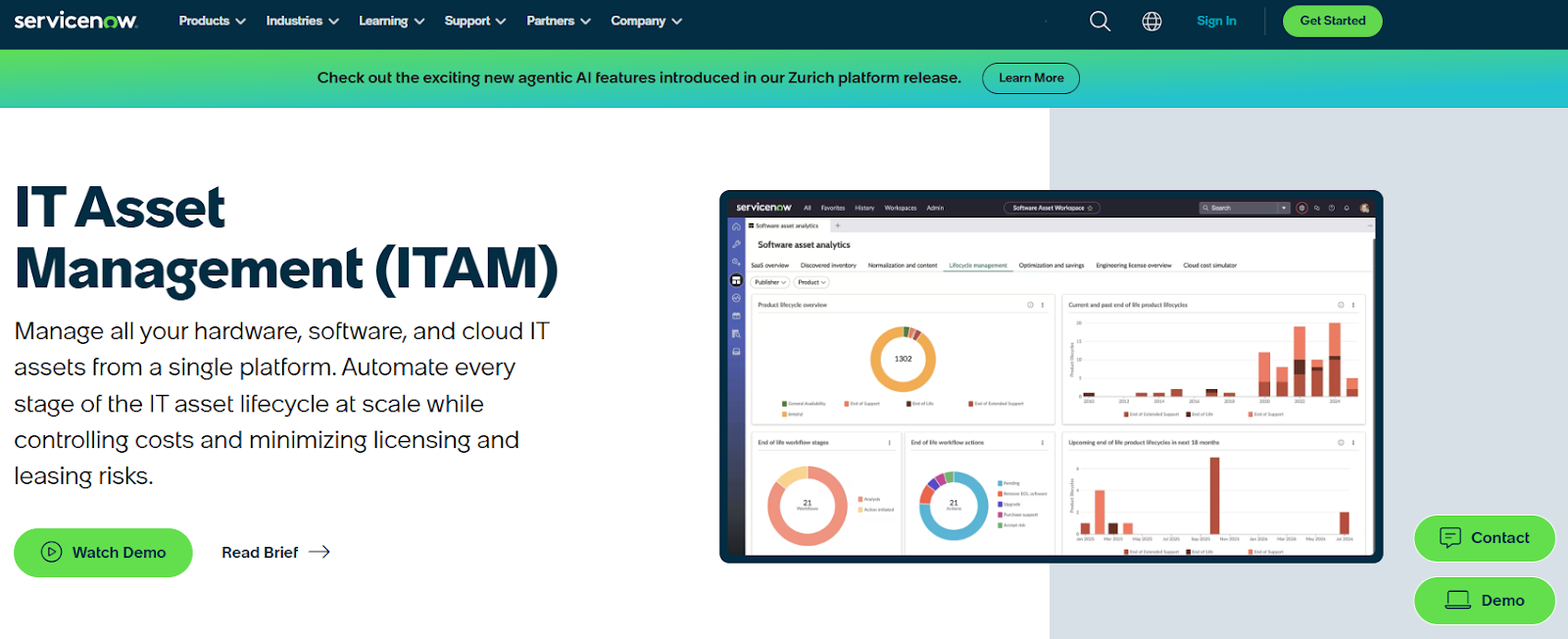
Task: Click the Watch Demo button
Action: click(103, 553)
